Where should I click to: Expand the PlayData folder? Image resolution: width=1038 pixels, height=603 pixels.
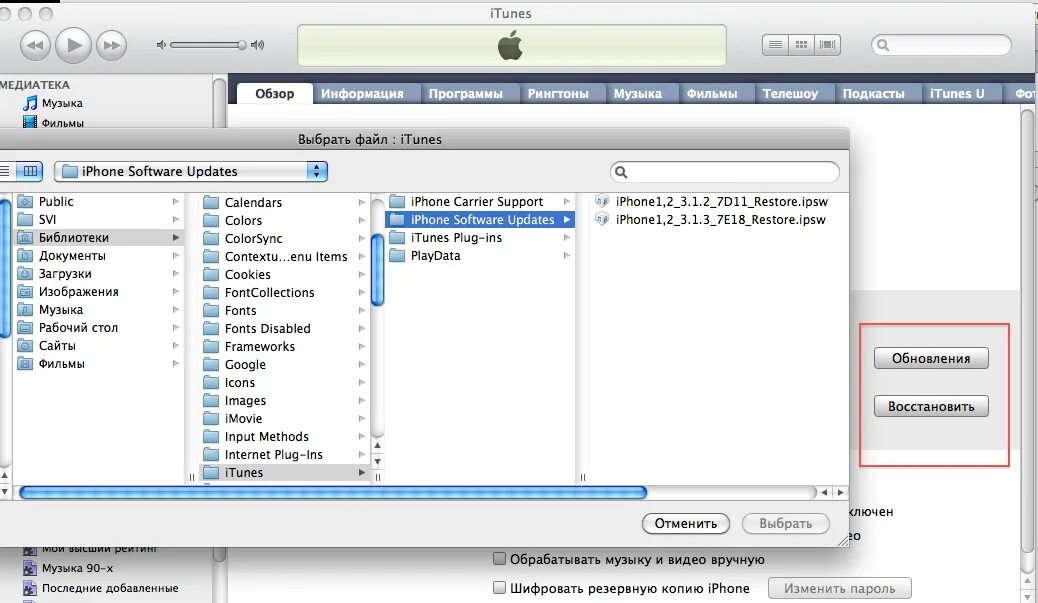point(450,255)
